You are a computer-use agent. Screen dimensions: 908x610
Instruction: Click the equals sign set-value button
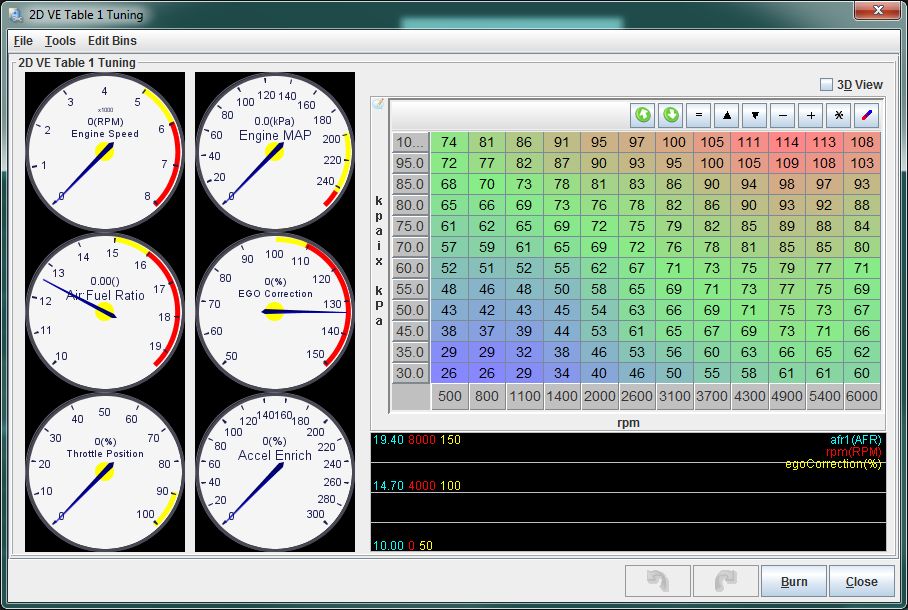point(698,115)
